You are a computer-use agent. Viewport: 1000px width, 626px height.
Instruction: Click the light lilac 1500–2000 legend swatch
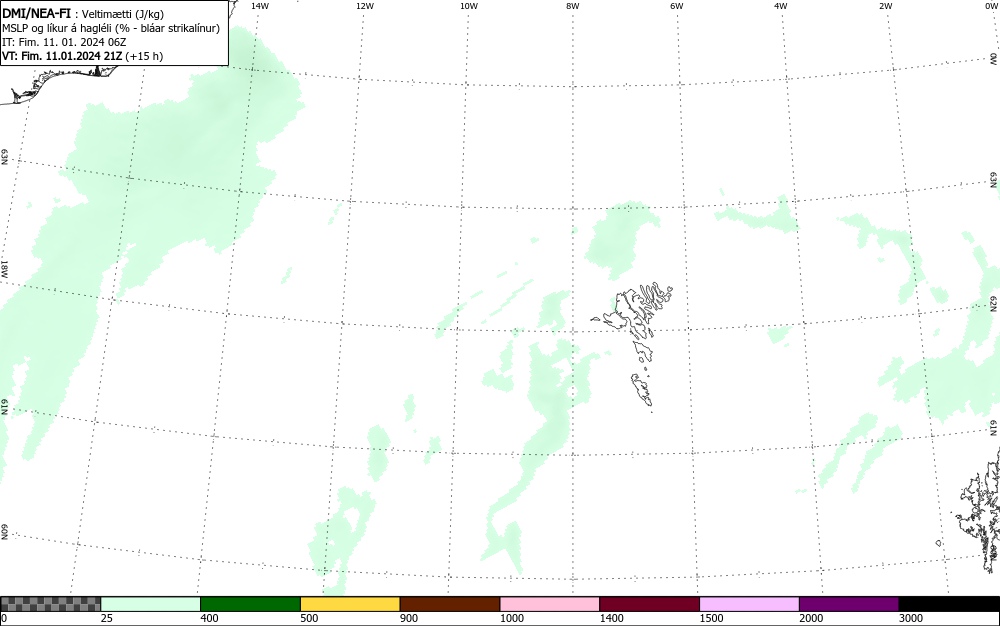click(x=749, y=604)
